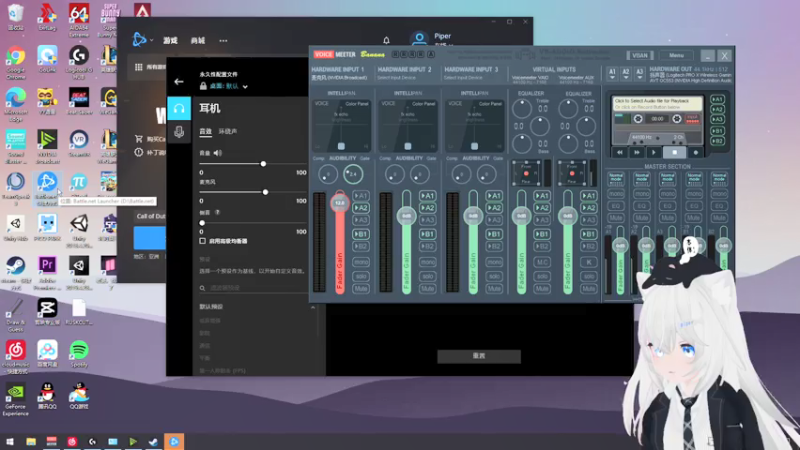This screenshot has height=450, width=800.
Task: Open File Explorer from taskbar
Action: [31, 441]
